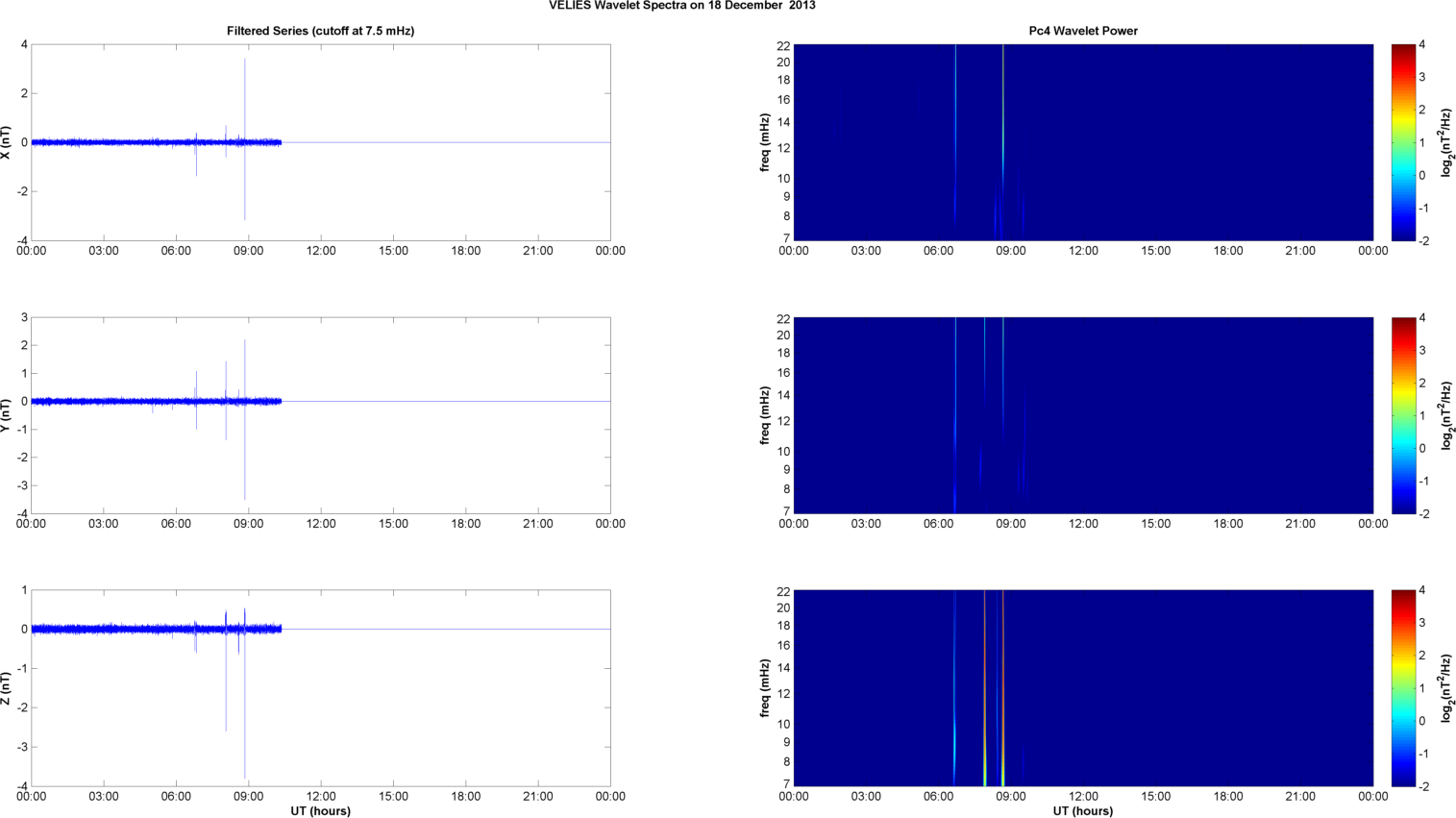This screenshot has width=1456, height=818.
Task: Click 'UT (hours)' label below bottom wavelet plot
Action: (1082, 810)
